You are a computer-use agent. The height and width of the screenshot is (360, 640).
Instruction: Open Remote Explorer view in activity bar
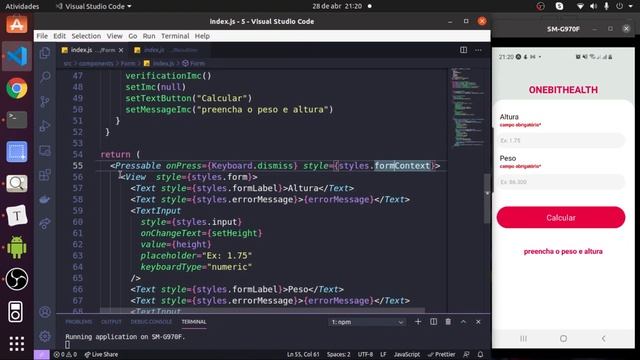[45, 151]
